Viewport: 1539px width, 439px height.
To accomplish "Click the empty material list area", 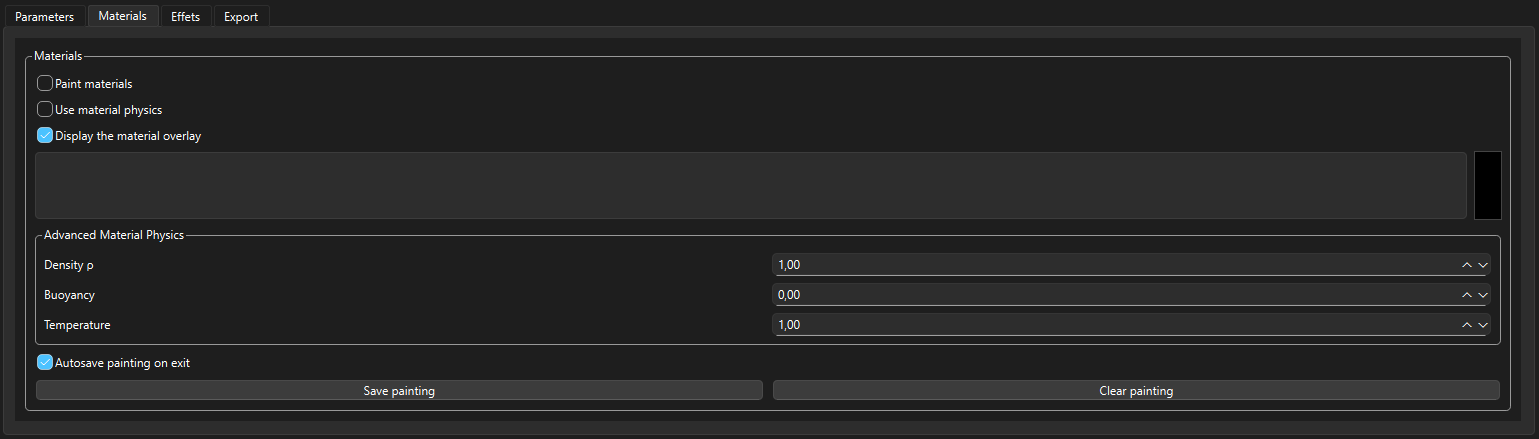I will [x=750, y=185].
